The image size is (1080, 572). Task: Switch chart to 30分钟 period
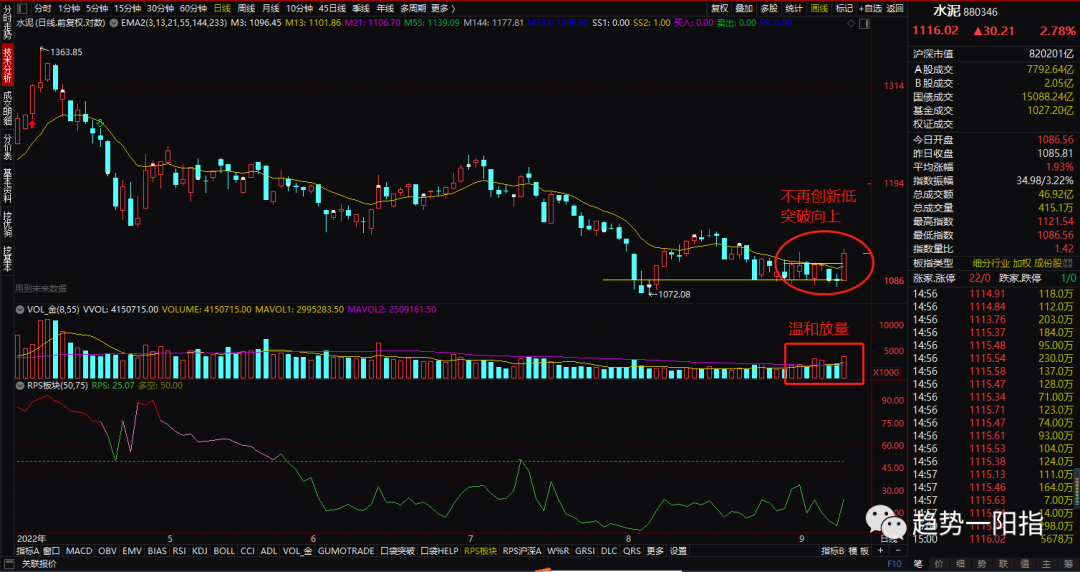(160, 8)
